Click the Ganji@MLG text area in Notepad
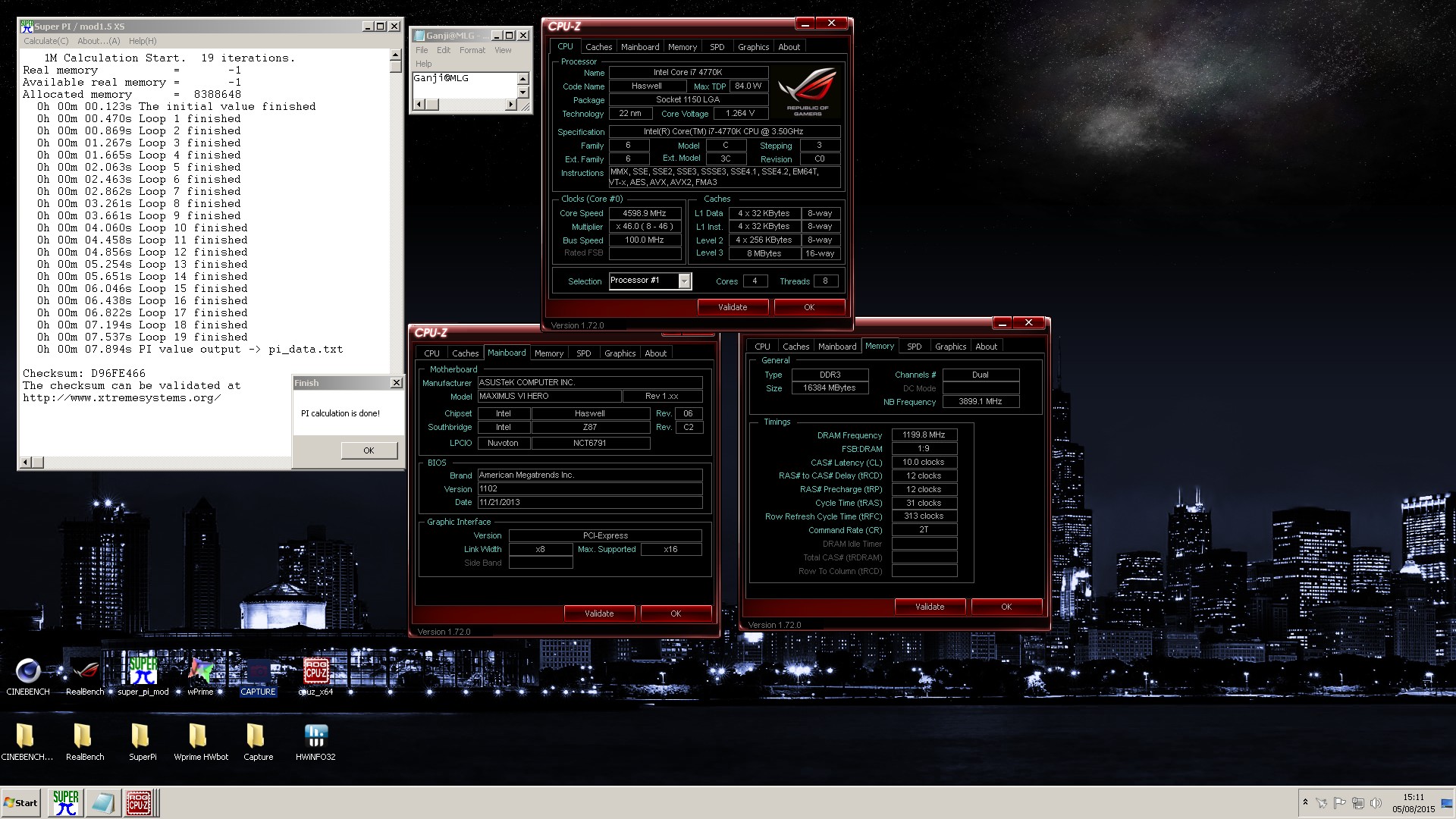 coord(464,85)
